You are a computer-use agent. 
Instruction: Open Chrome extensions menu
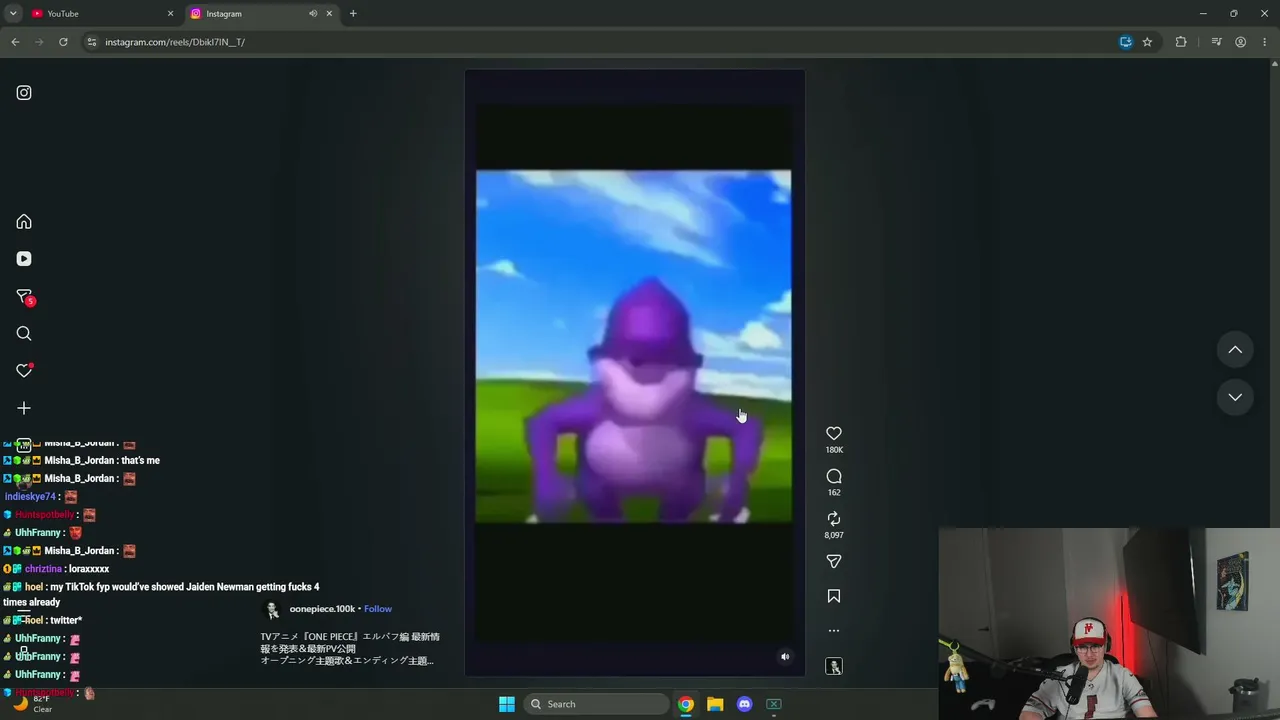coord(1181,42)
